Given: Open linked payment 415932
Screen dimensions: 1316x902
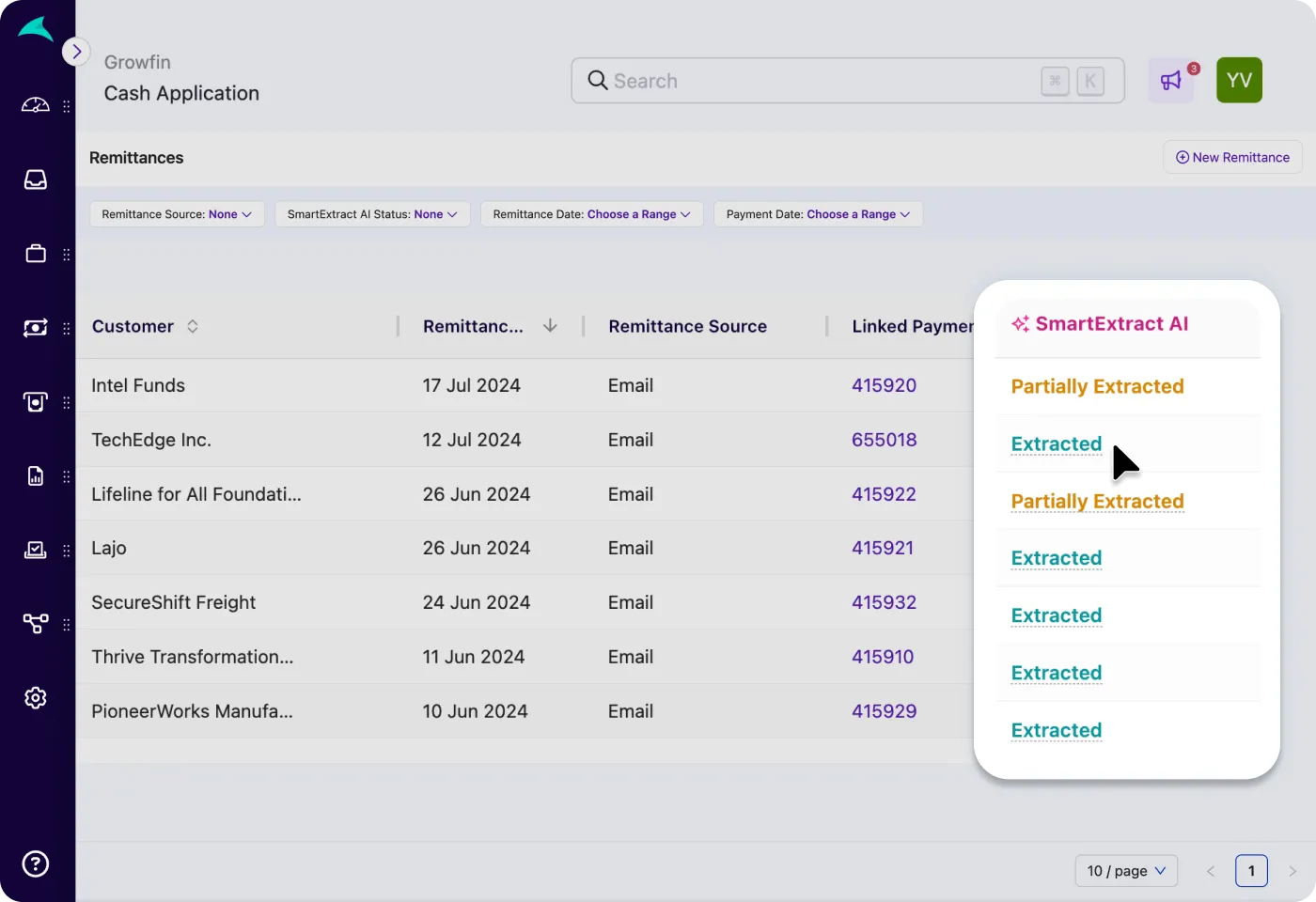Looking at the screenshot, I should coord(884,602).
